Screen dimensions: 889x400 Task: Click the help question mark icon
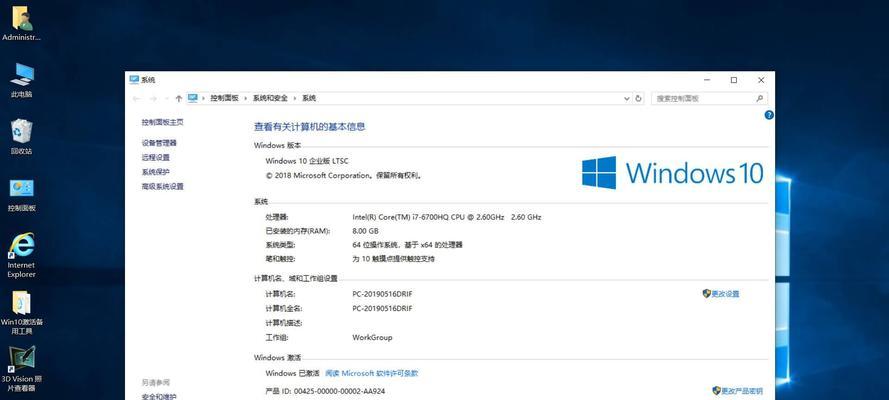(769, 115)
